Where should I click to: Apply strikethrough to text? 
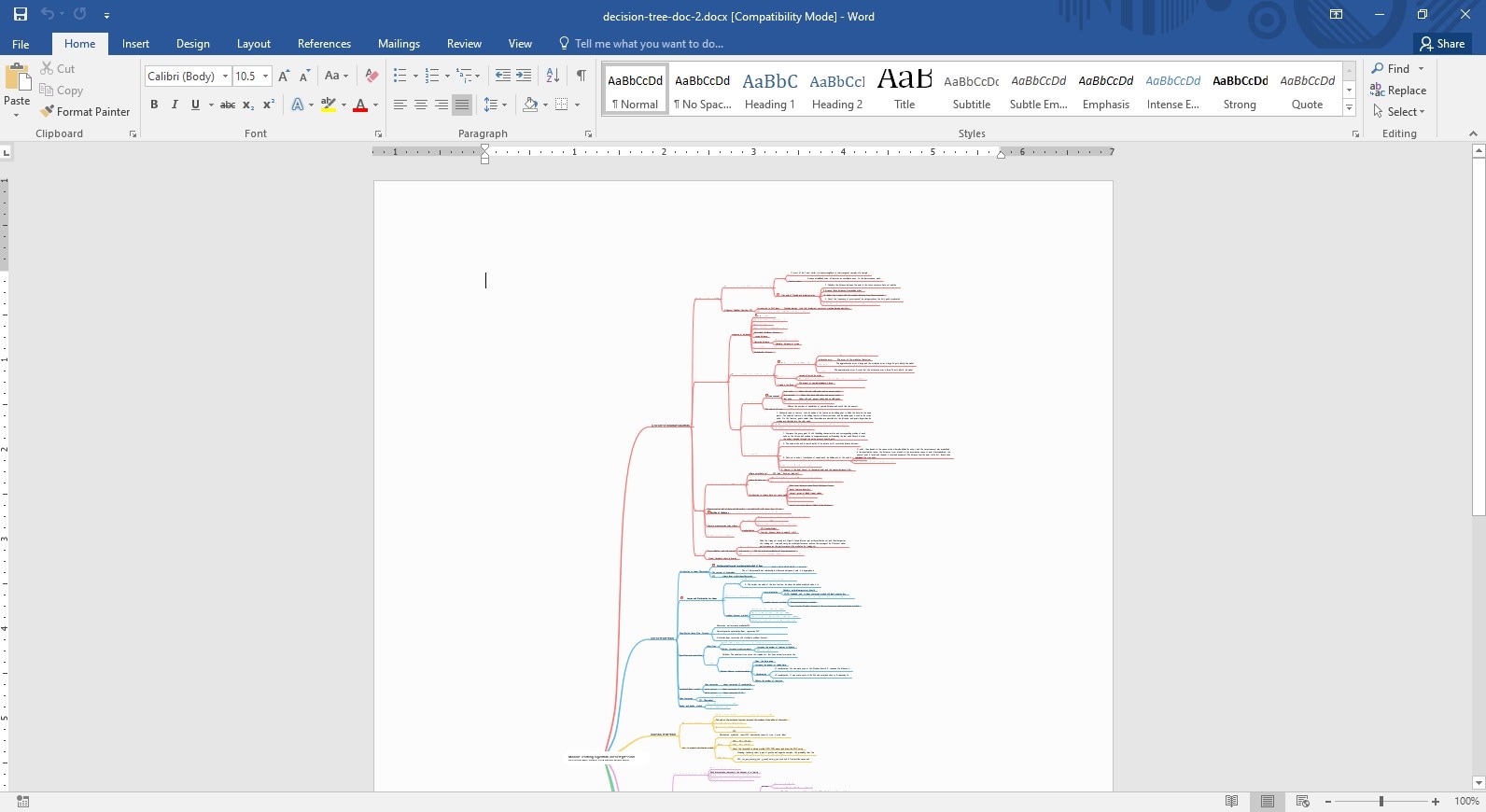[x=227, y=105]
